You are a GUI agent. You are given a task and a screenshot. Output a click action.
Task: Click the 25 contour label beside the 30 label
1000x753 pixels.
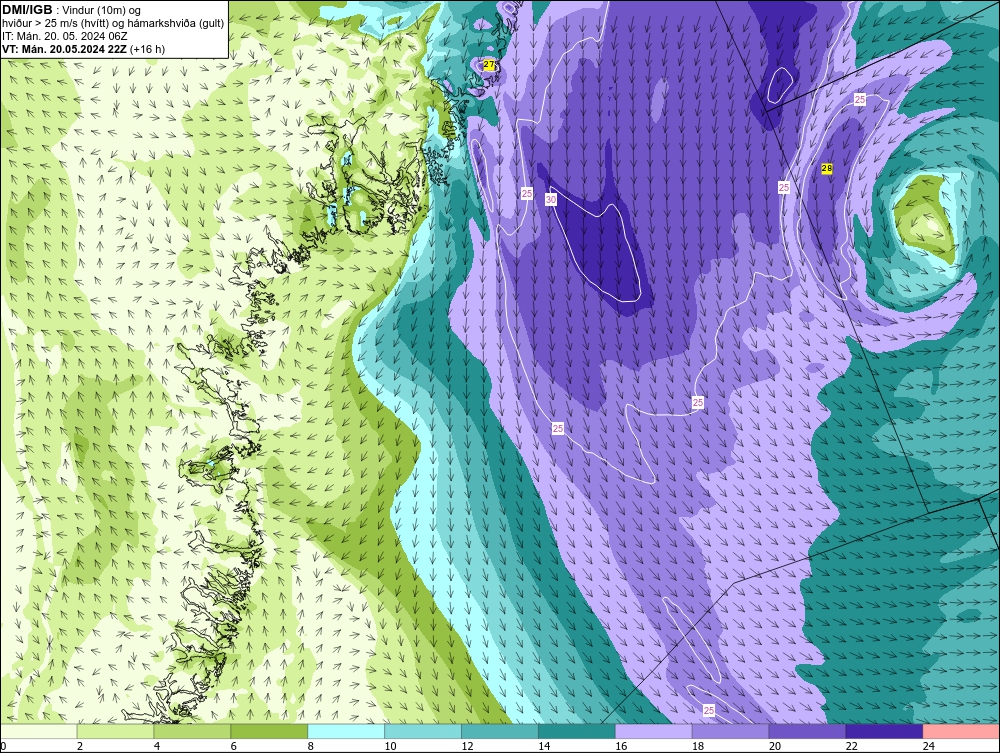527,193
